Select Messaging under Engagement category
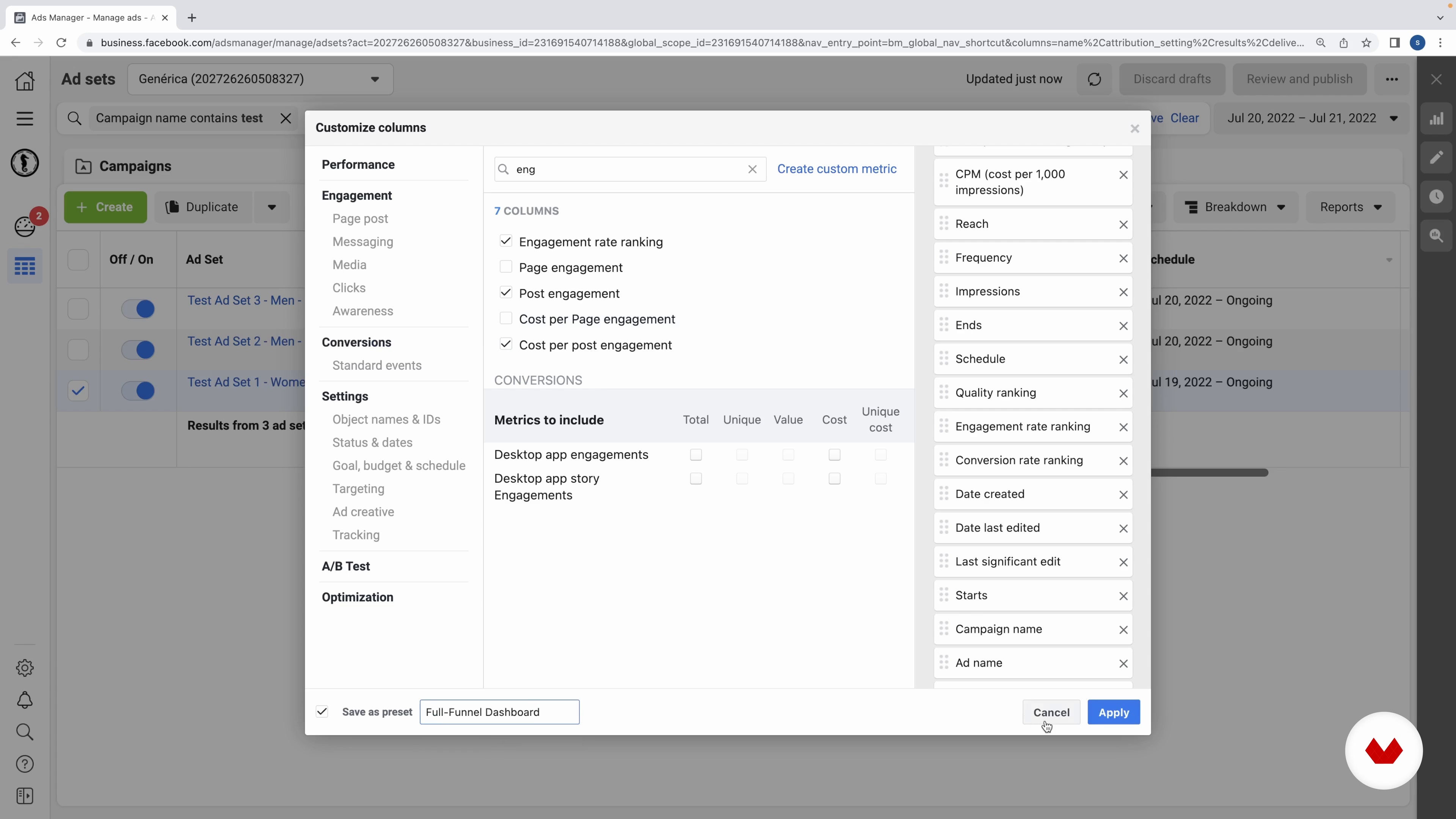Viewport: 1456px width, 819px height. tap(362, 242)
